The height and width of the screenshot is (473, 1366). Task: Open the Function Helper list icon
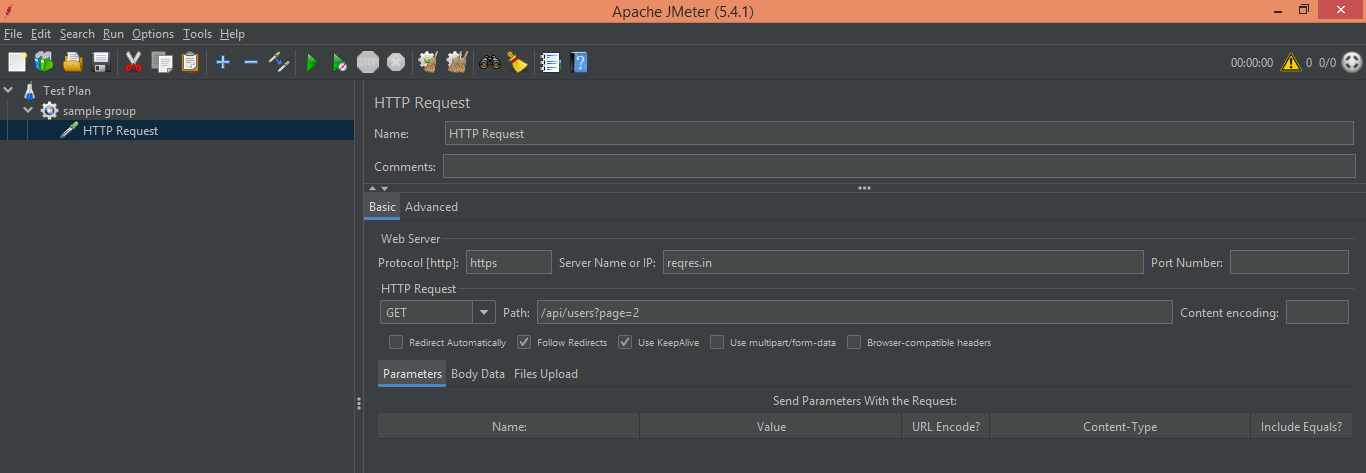coord(550,62)
